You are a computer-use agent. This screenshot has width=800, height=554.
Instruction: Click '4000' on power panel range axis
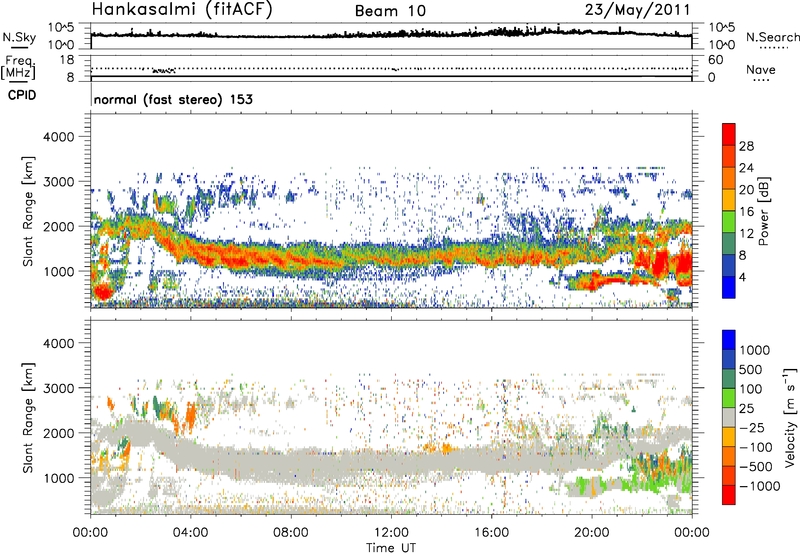coord(58,137)
